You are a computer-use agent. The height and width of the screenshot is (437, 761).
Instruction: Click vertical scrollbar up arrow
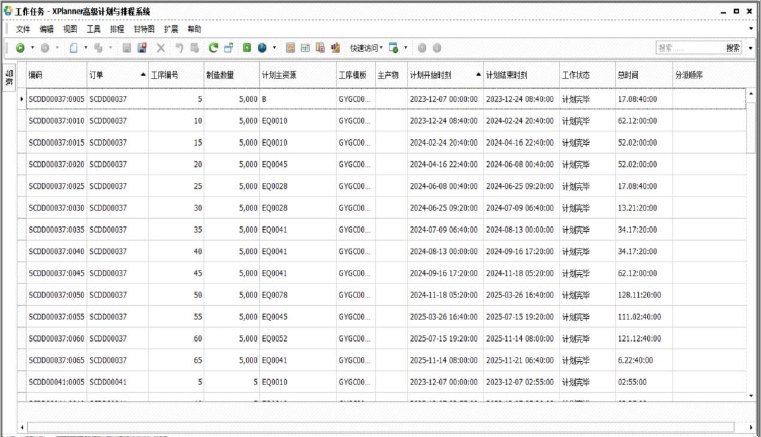coord(751,93)
